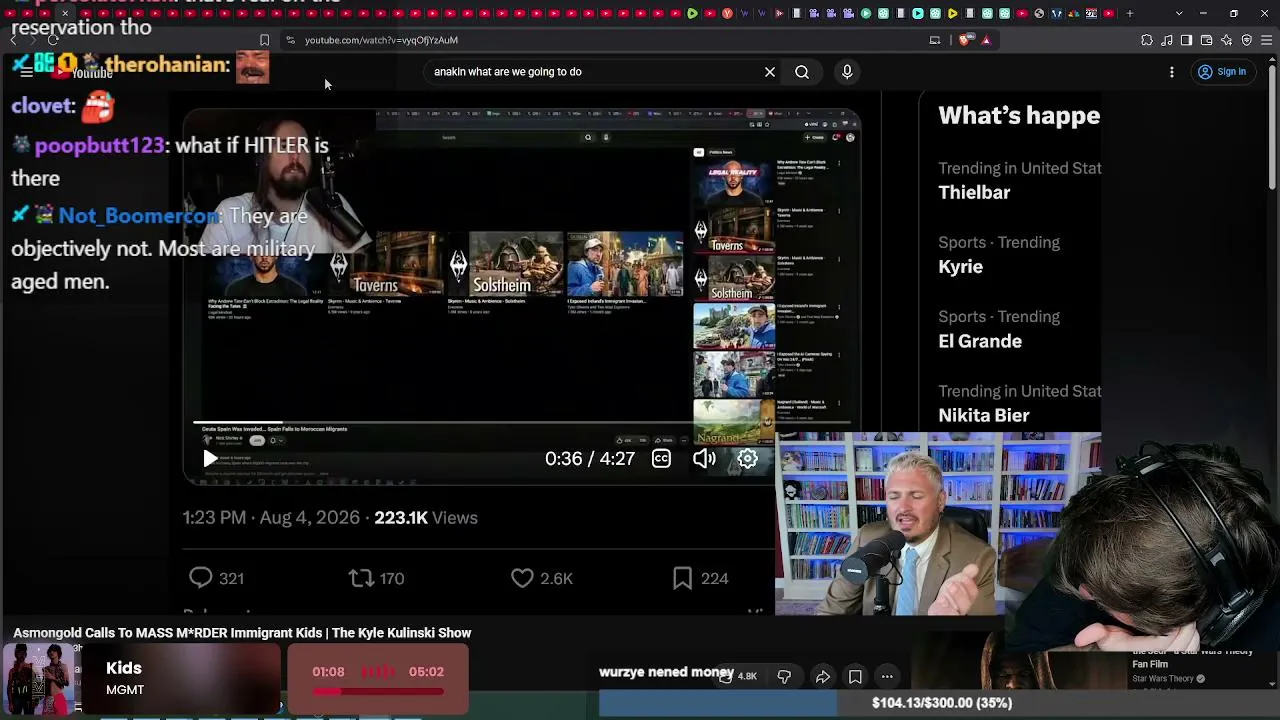Bookmark this page in the address bar

coord(264,40)
